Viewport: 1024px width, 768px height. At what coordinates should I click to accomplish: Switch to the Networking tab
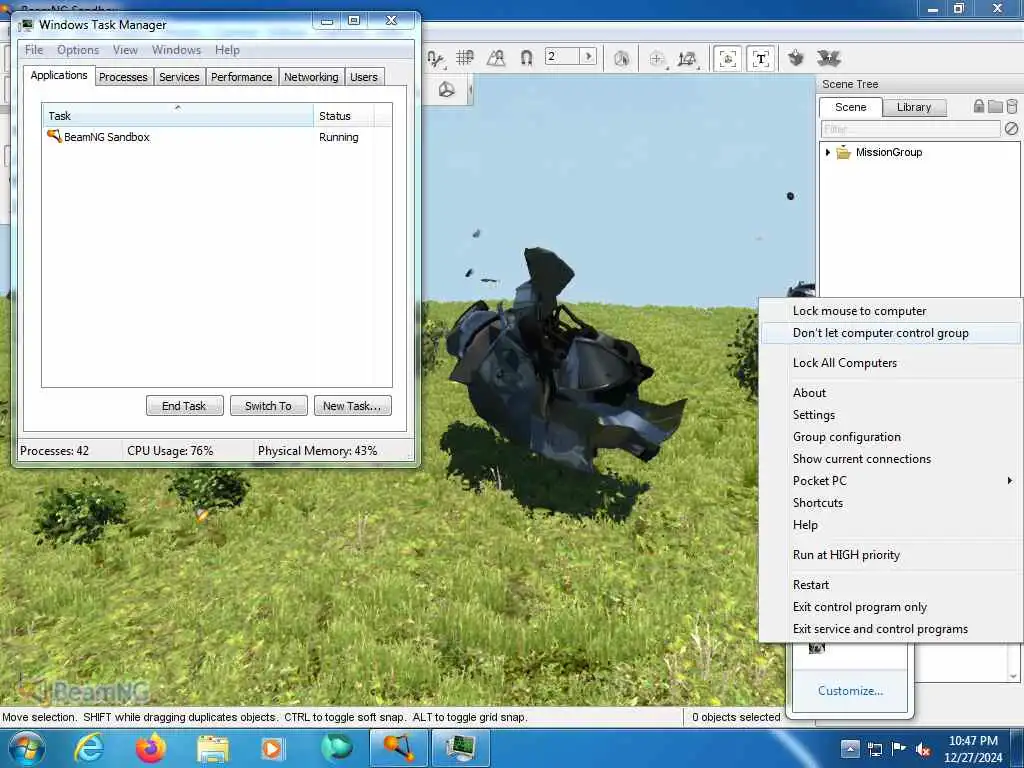[x=311, y=77]
